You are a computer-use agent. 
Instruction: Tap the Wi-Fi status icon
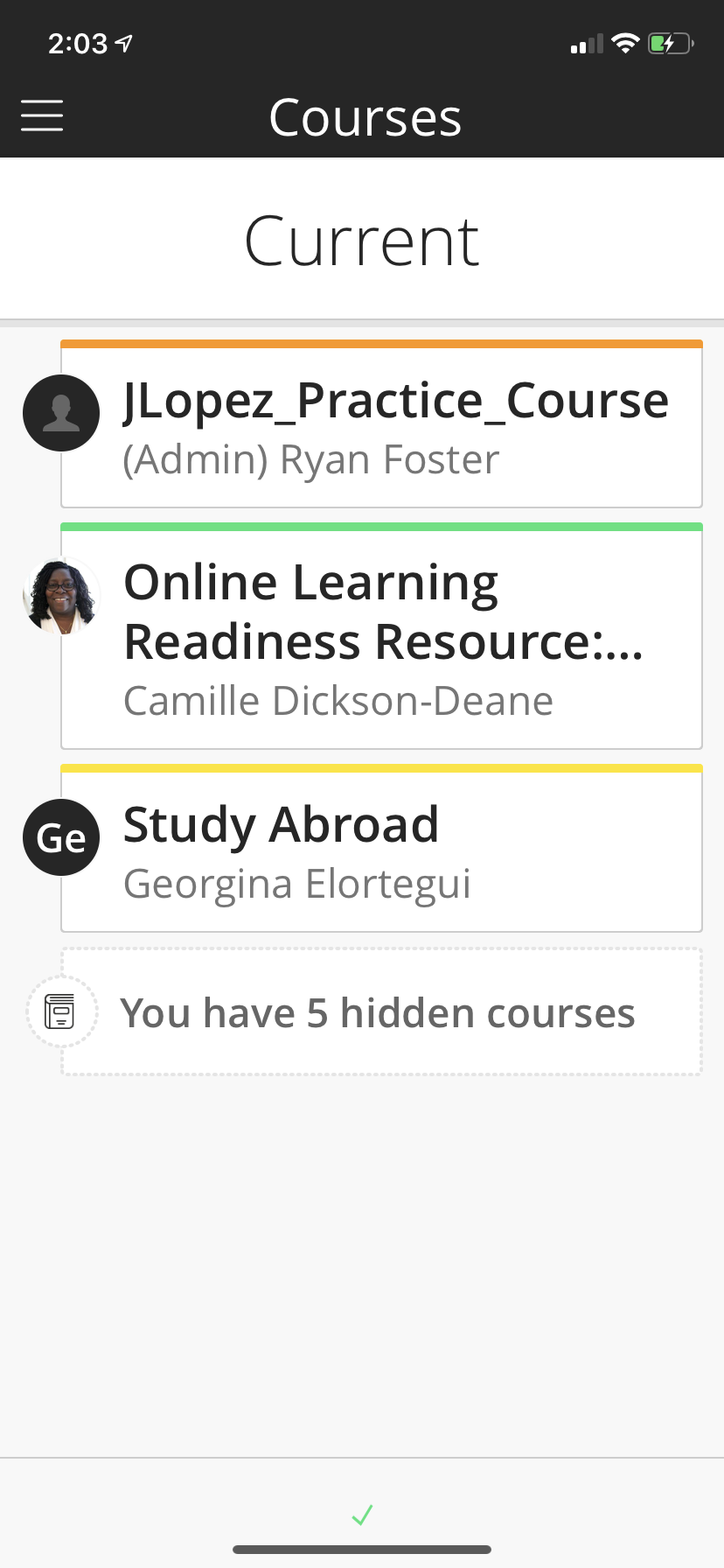[625, 43]
